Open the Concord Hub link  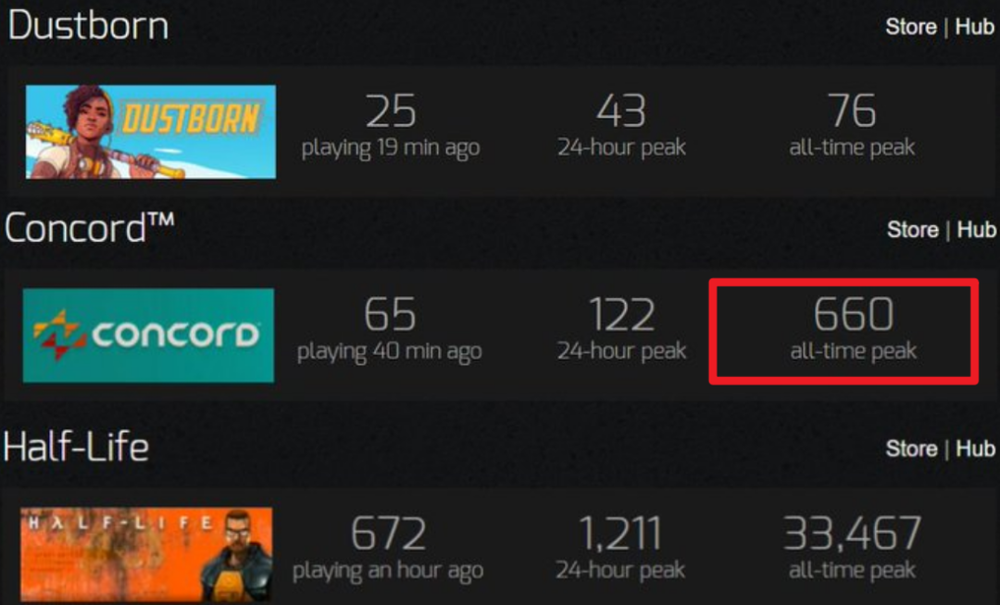tap(976, 230)
